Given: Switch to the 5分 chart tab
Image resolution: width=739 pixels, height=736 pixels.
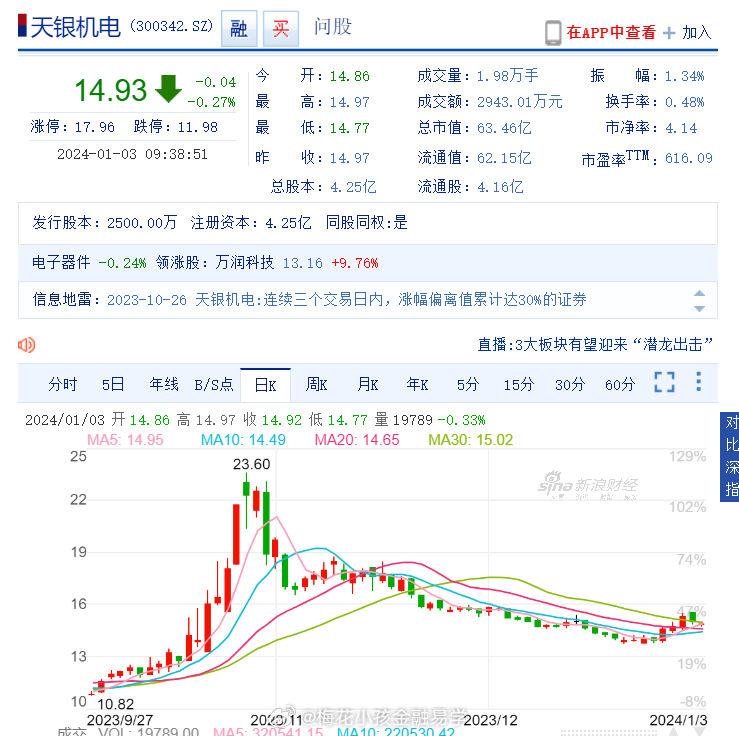Looking at the screenshot, I should point(468,384).
